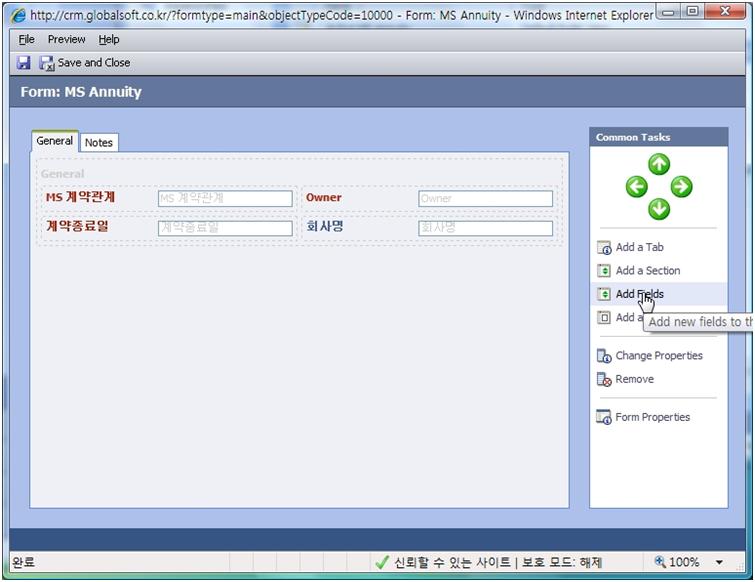The width and height of the screenshot is (755, 582).
Task: Click the Add a Section icon
Action: (x=604, y=271)
